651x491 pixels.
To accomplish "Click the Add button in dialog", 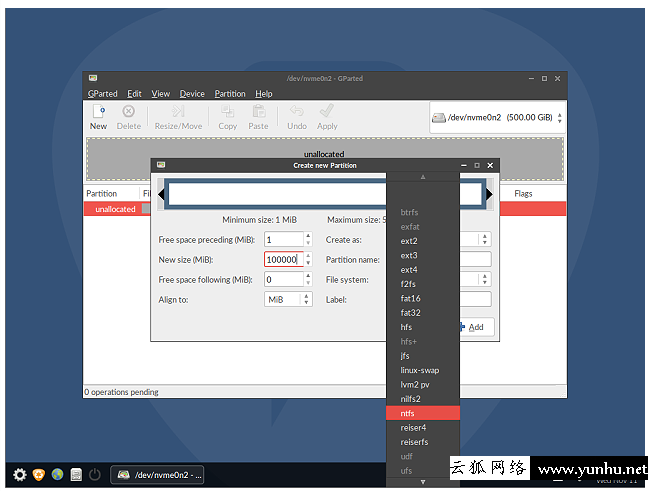I will (x=476, y=327).
